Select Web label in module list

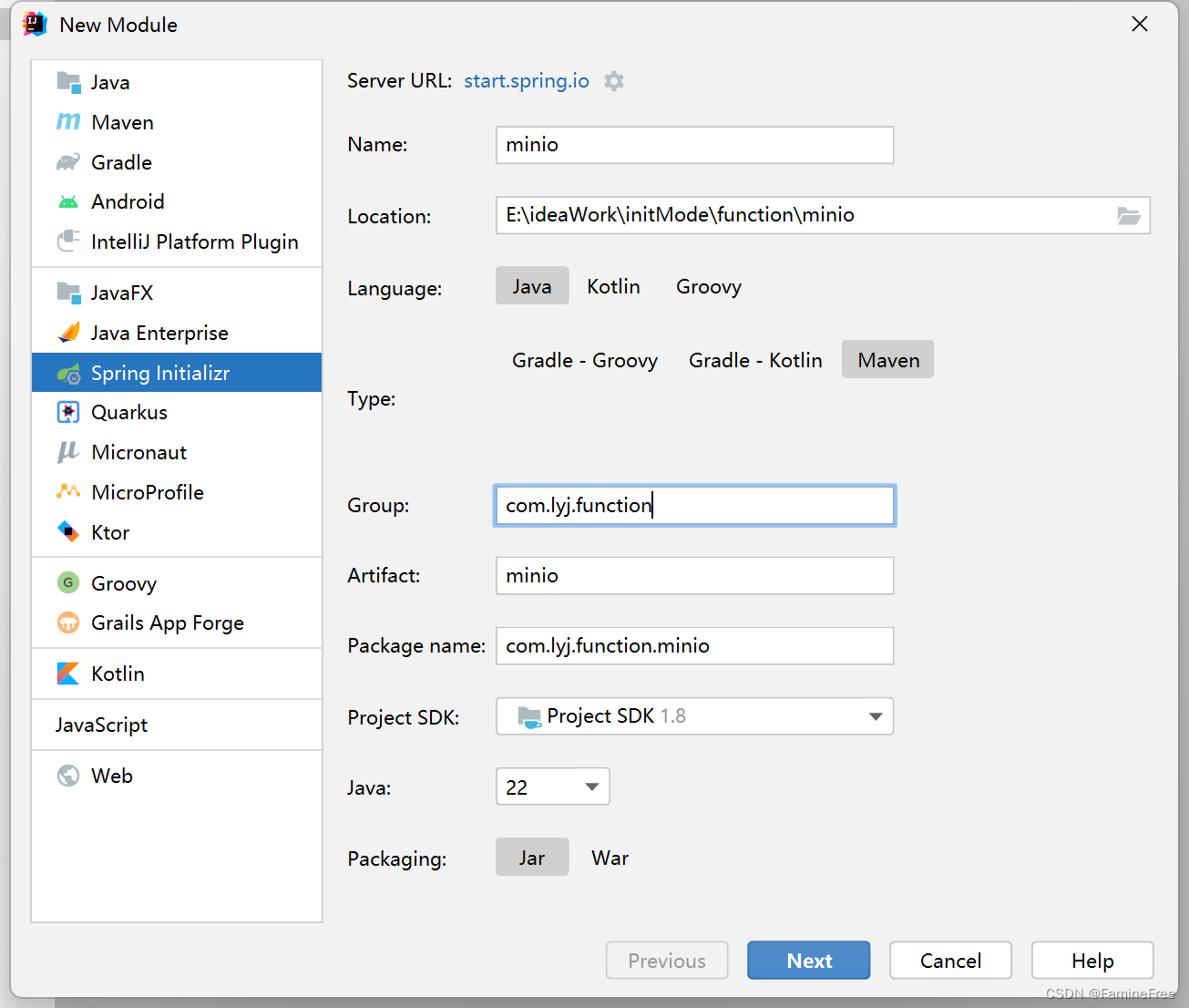112,776
